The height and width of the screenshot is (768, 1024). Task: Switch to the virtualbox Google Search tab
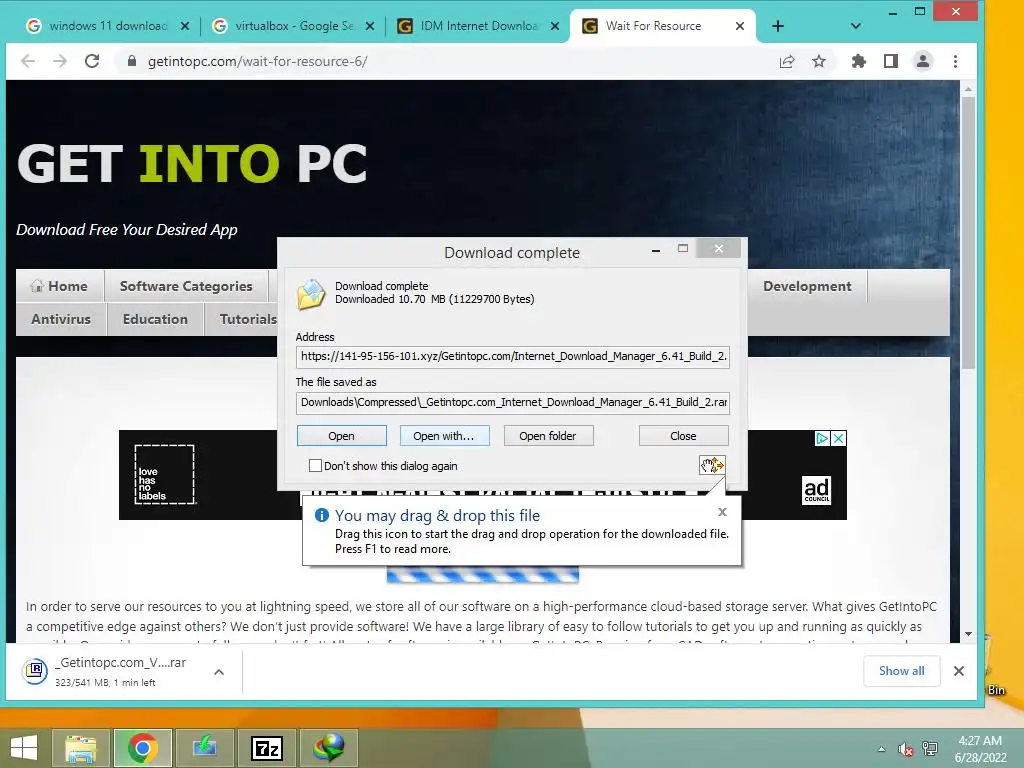(294, 26)
